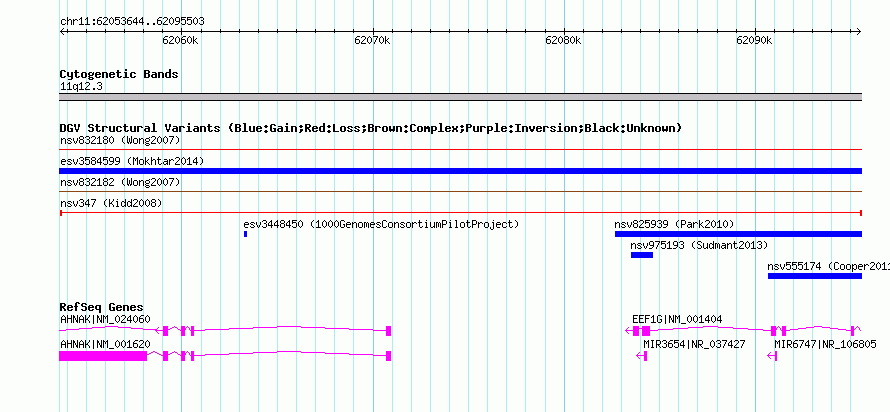This screenshot has width=890, height=412.
Task: Click the MIR6747 gene arrow glyph
Action: tap(773, 356)
